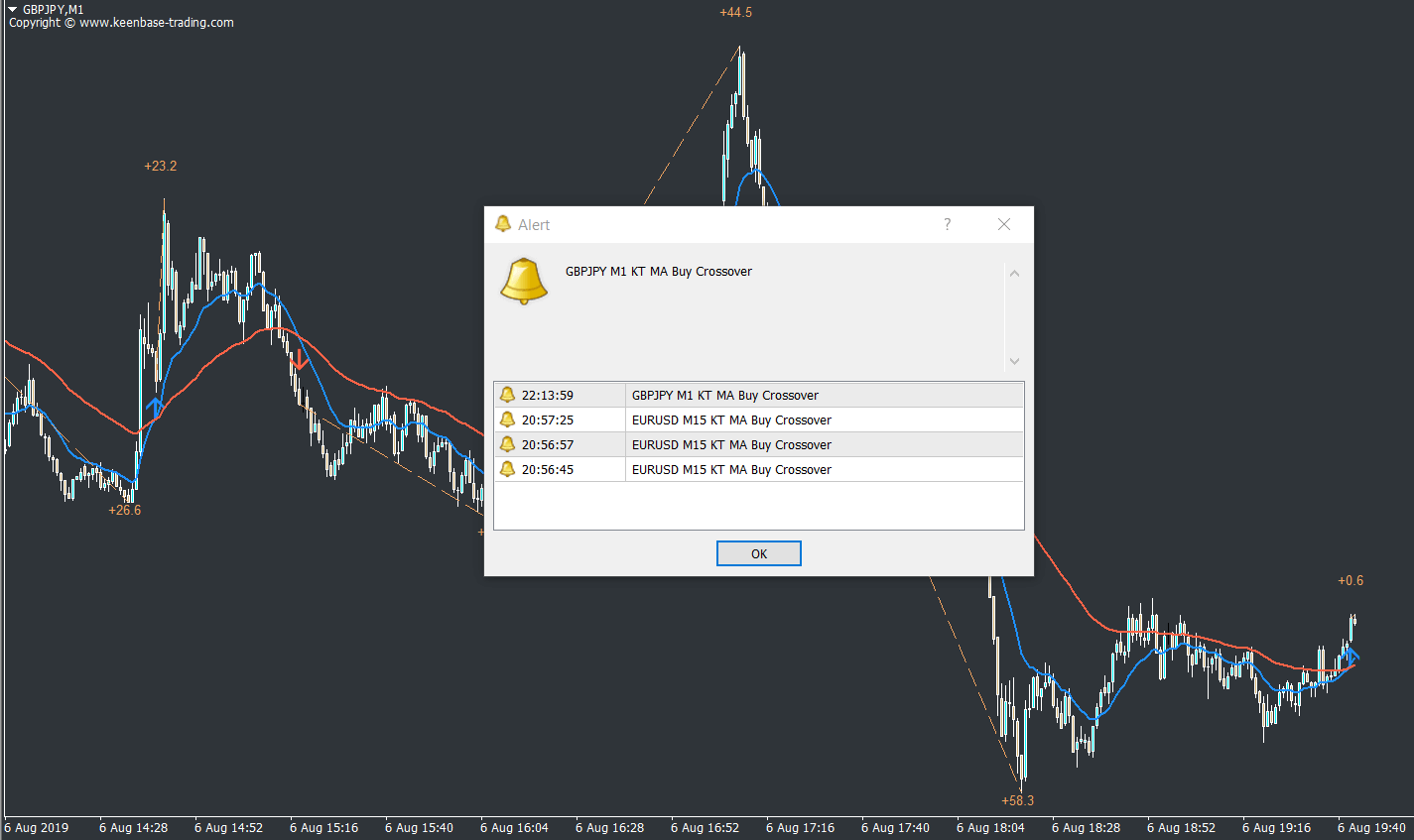Screen dimensions: 1414x840
Task: Click the blue up arrow buy signal near 14:28
Action: (x=155, y=407)
